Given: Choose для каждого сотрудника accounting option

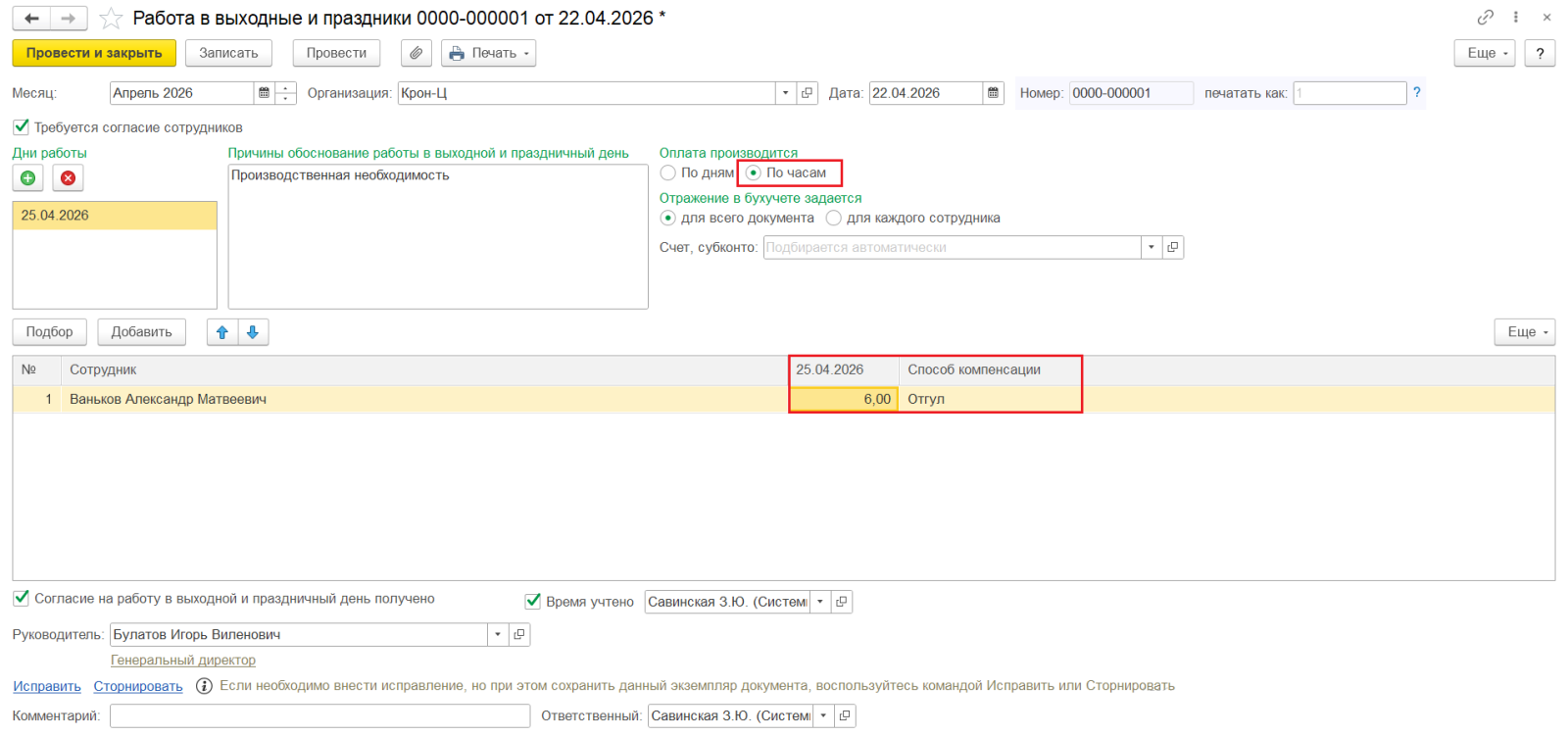Looking at the screenshot, I should (834, 218).
